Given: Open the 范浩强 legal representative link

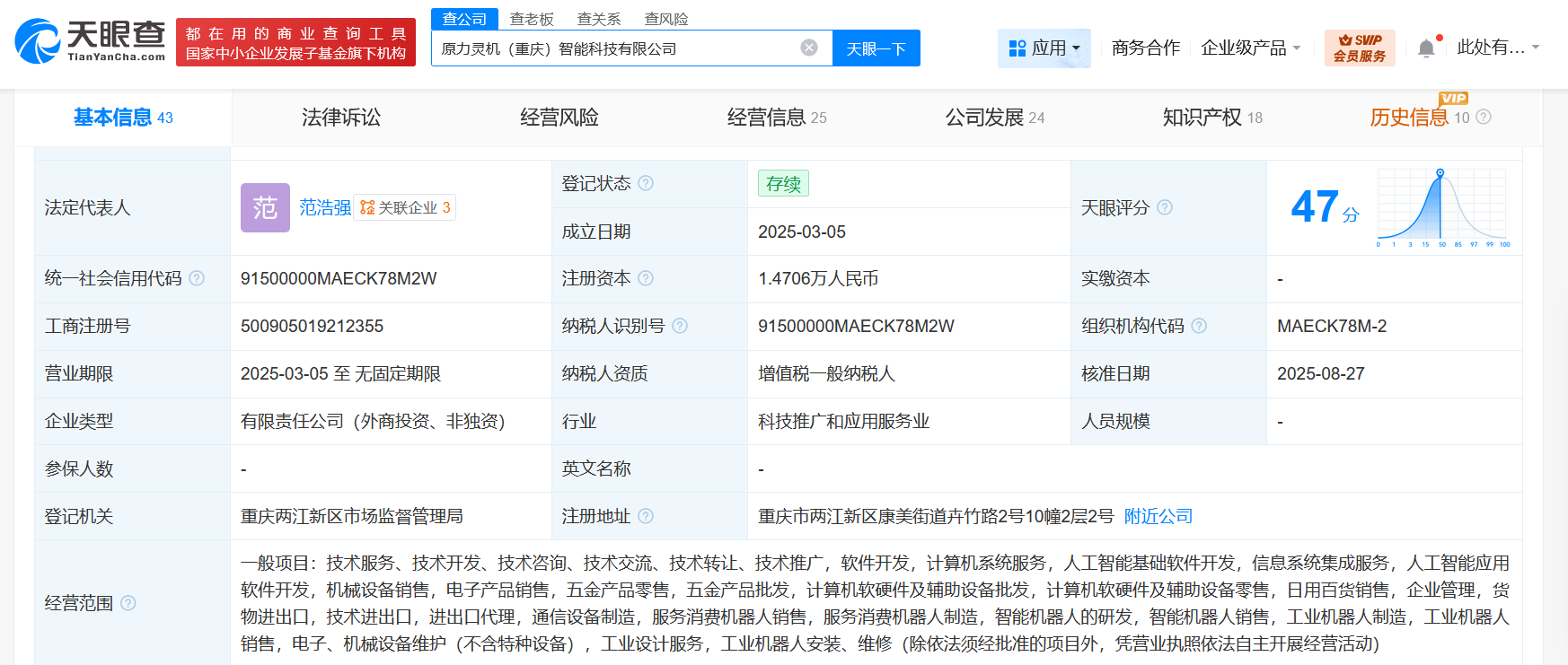Looking at the screenshot, I should point(324,207).
